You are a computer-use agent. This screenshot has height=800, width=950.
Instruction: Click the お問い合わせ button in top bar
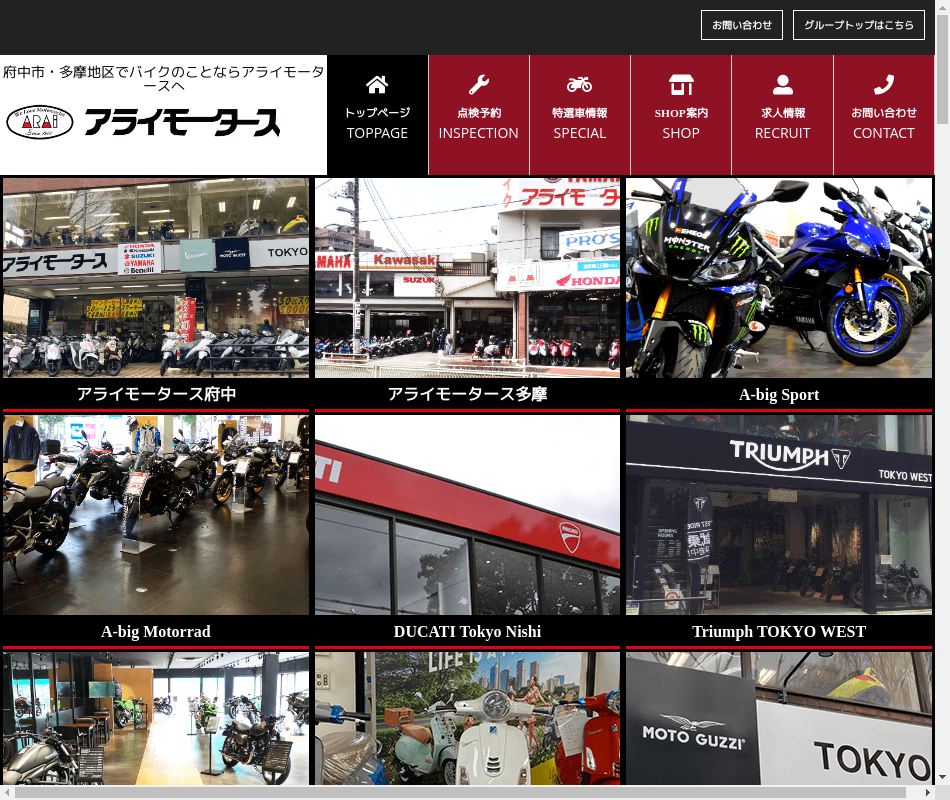click(742, 25)
